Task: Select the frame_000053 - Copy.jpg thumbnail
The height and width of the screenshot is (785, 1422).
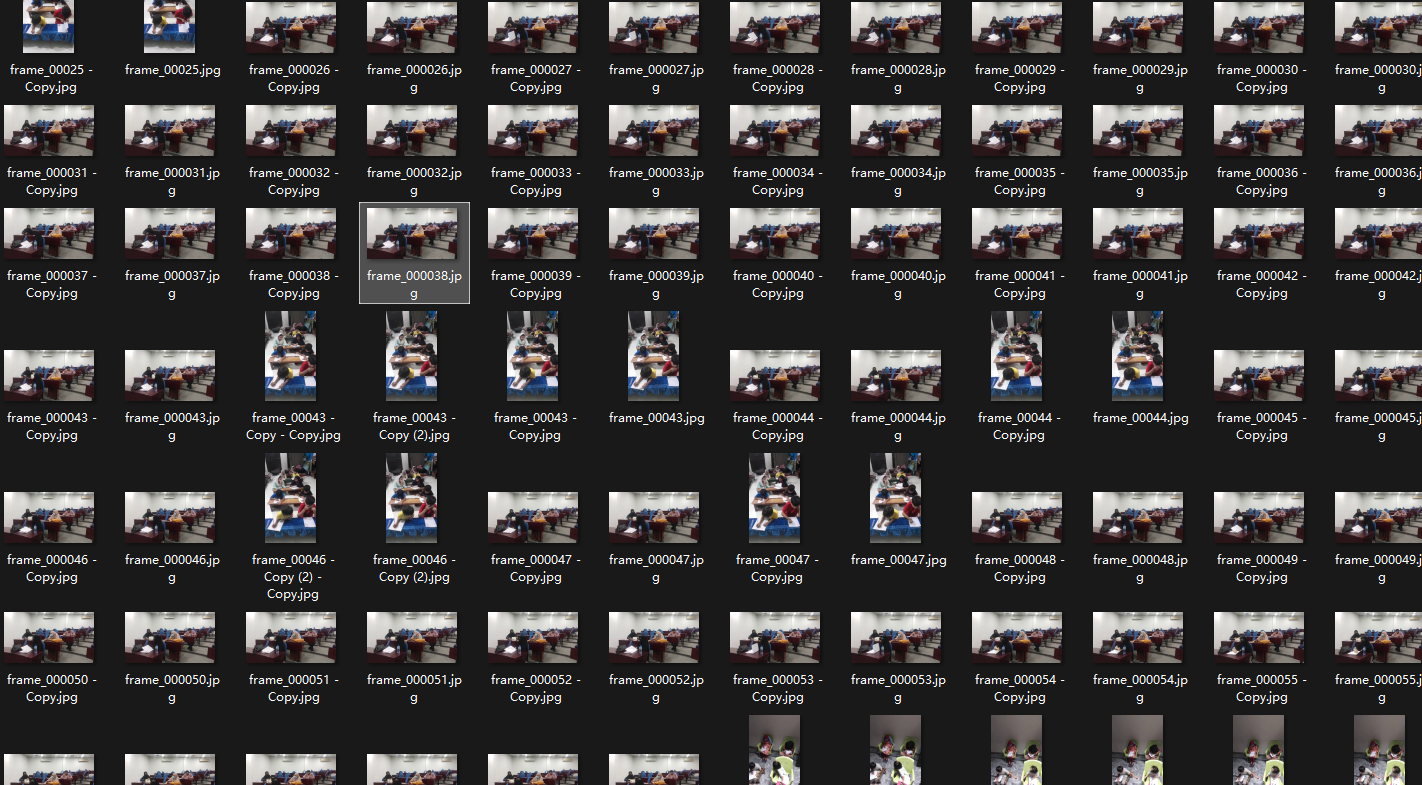Action: tap(775, 637)
